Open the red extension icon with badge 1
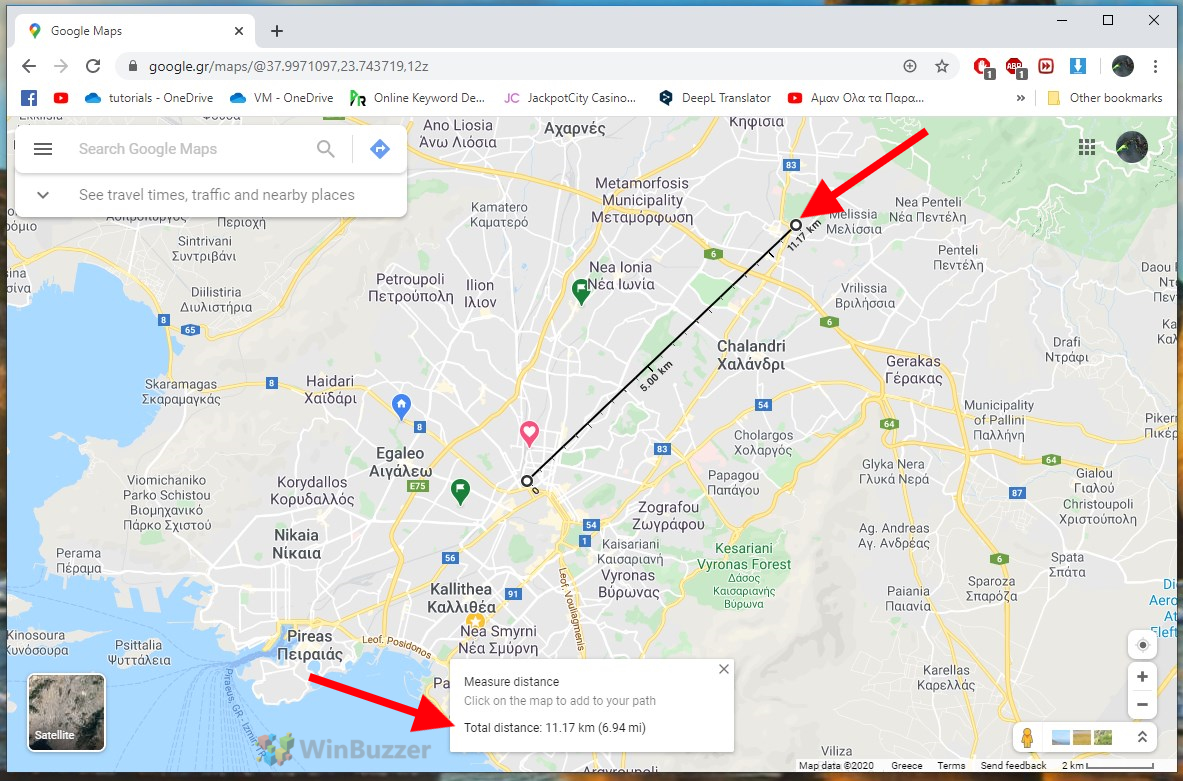Screen dimensions: 1183x781 [983, 67]
